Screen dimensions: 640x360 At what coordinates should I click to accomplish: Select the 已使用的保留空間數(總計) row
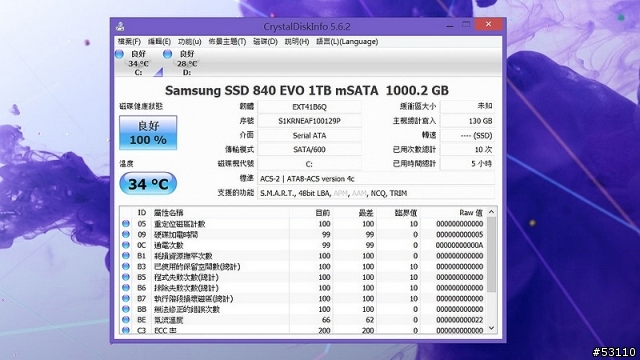[x=303, y=267]
